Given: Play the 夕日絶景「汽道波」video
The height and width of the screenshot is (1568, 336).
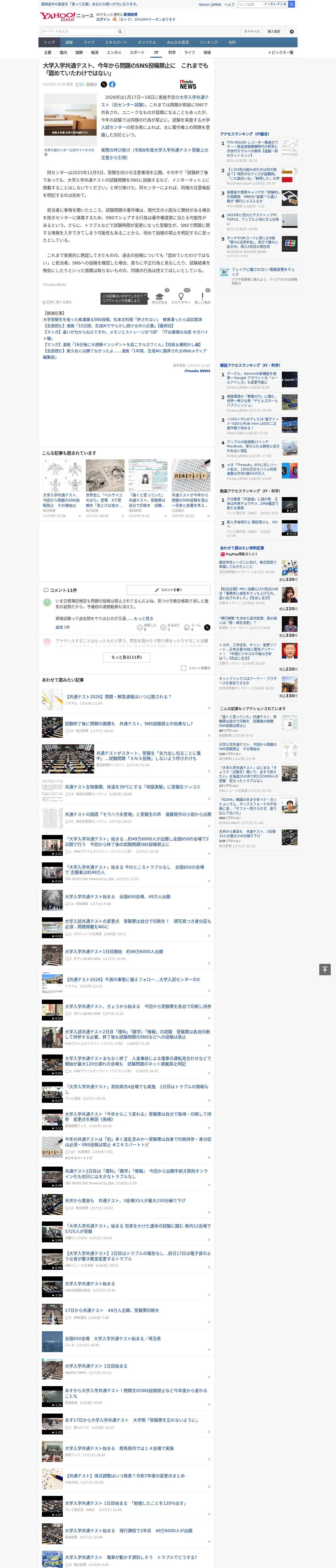Looking at the screenshot, I should 290,505.
